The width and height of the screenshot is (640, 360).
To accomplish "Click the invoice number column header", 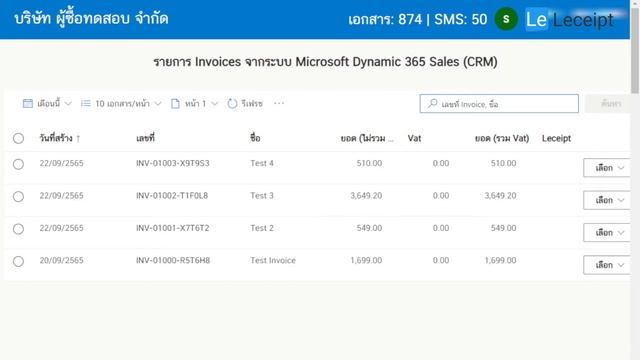I will coord(145,138).
